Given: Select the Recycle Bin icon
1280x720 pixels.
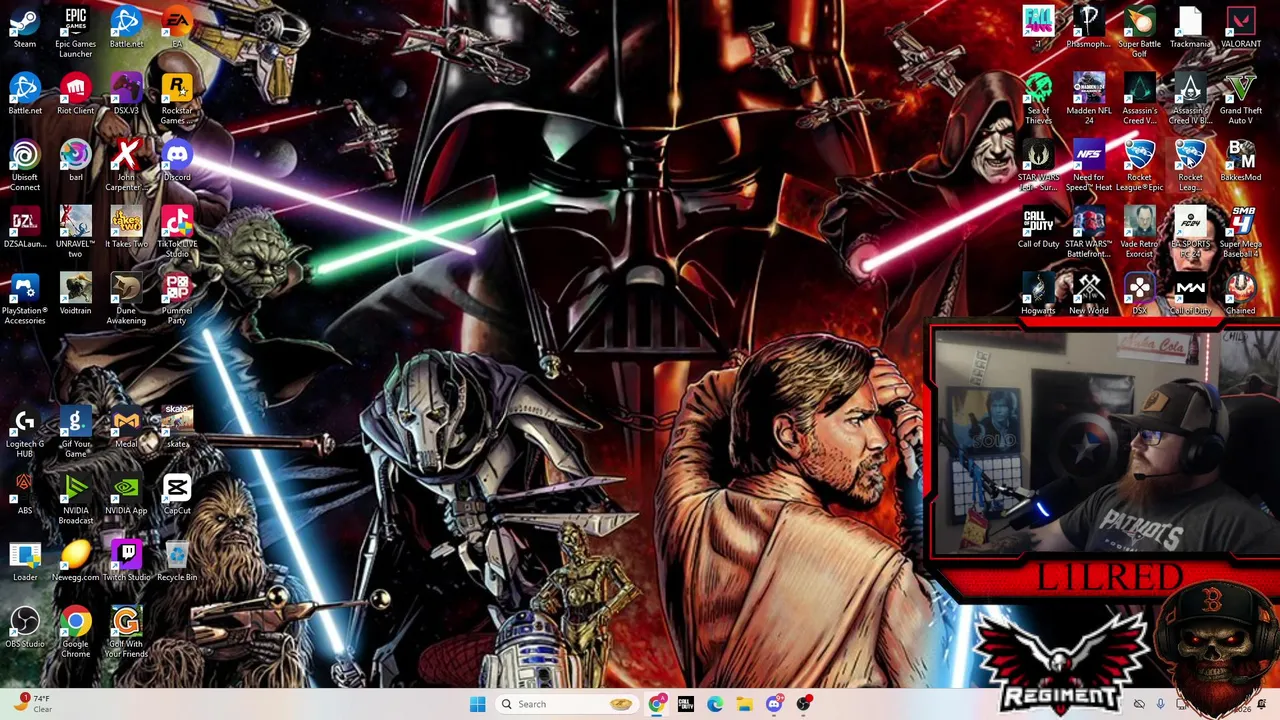Looking at the screenshot, I should [x=177, y=561].
